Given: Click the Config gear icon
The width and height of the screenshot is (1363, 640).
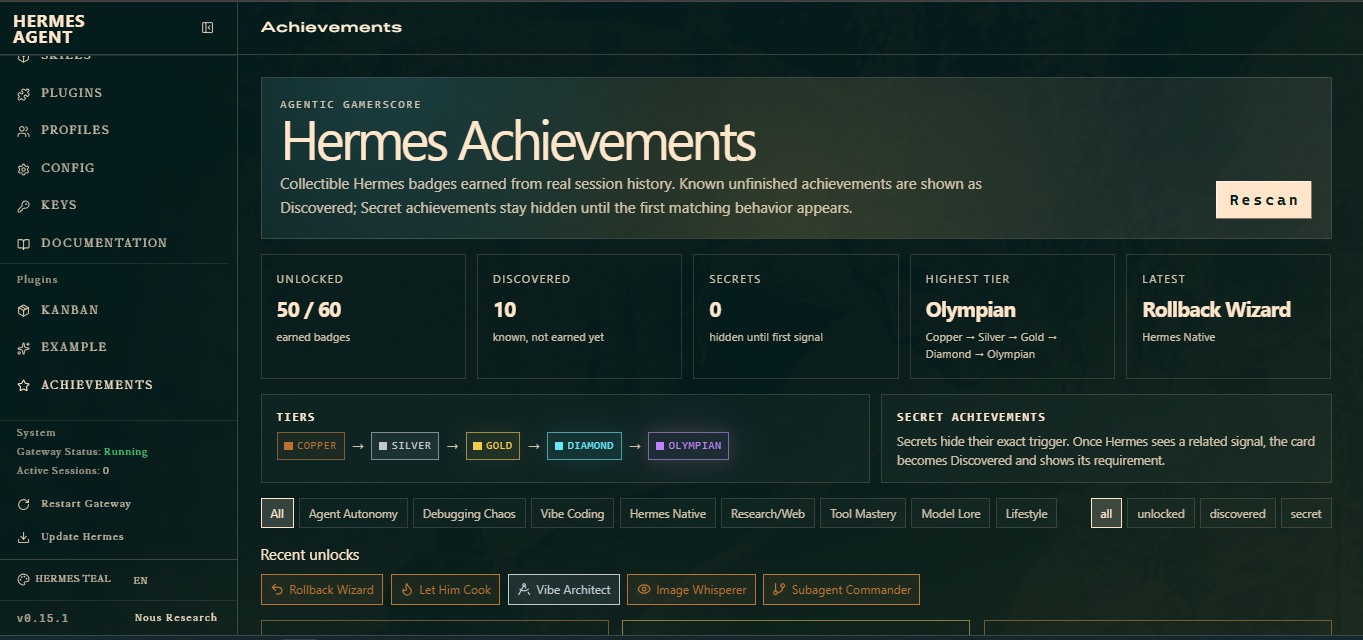Looking at the screenshot, I should pos(24,169).
